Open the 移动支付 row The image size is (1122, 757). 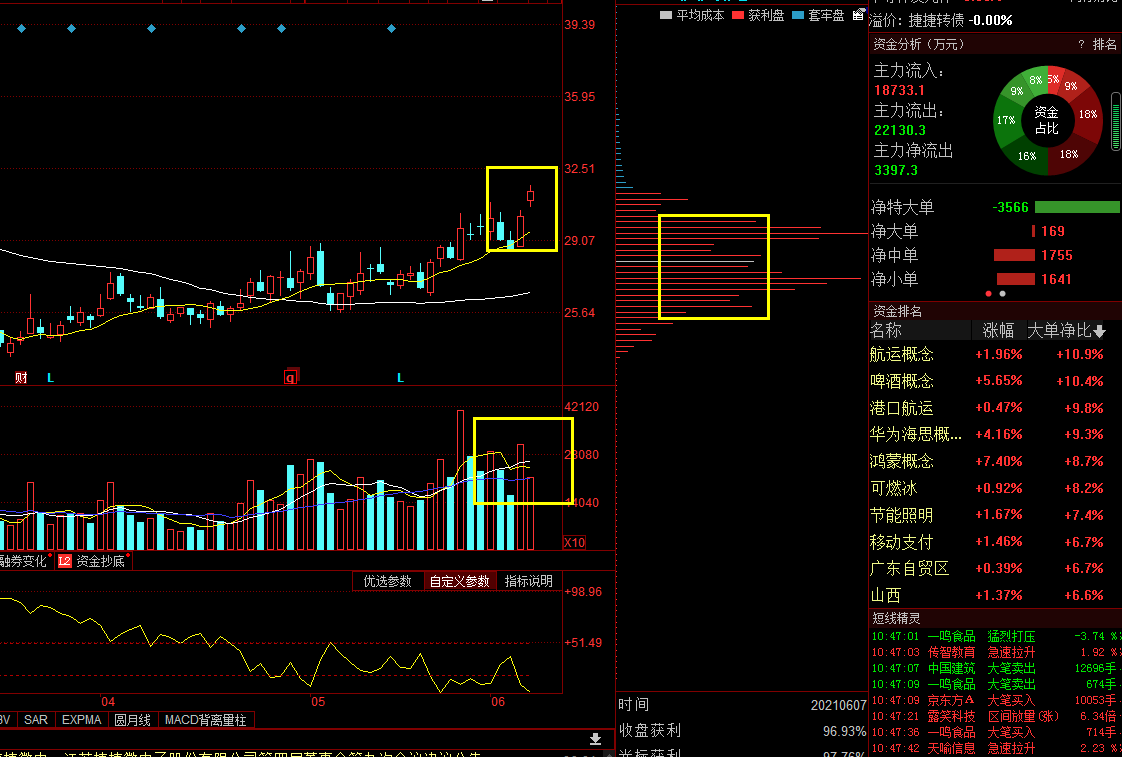(x=995, y=542)
